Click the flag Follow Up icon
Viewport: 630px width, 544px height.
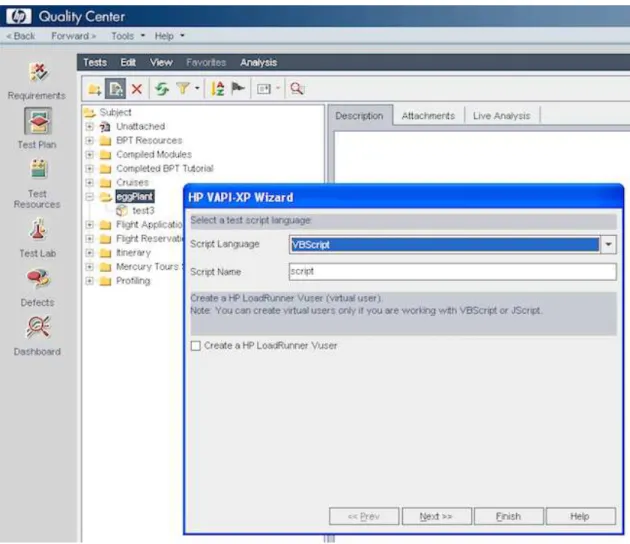[x=238, y=88]
